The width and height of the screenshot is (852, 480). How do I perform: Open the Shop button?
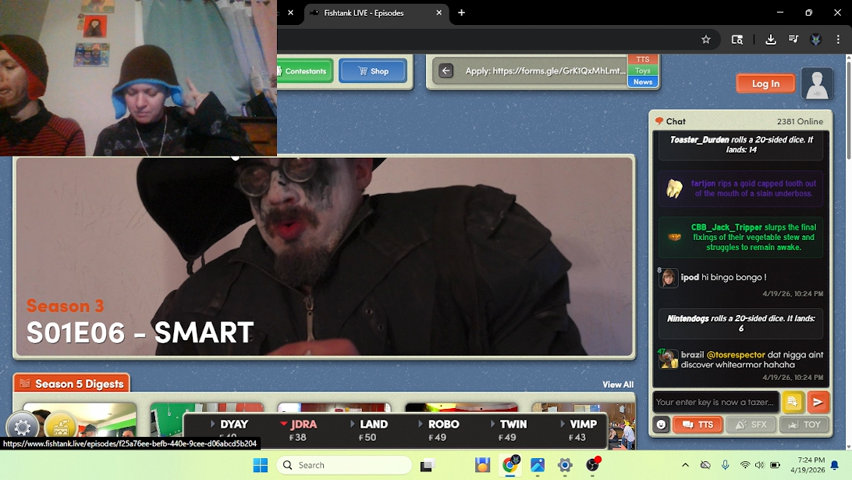tap(373, 71)
